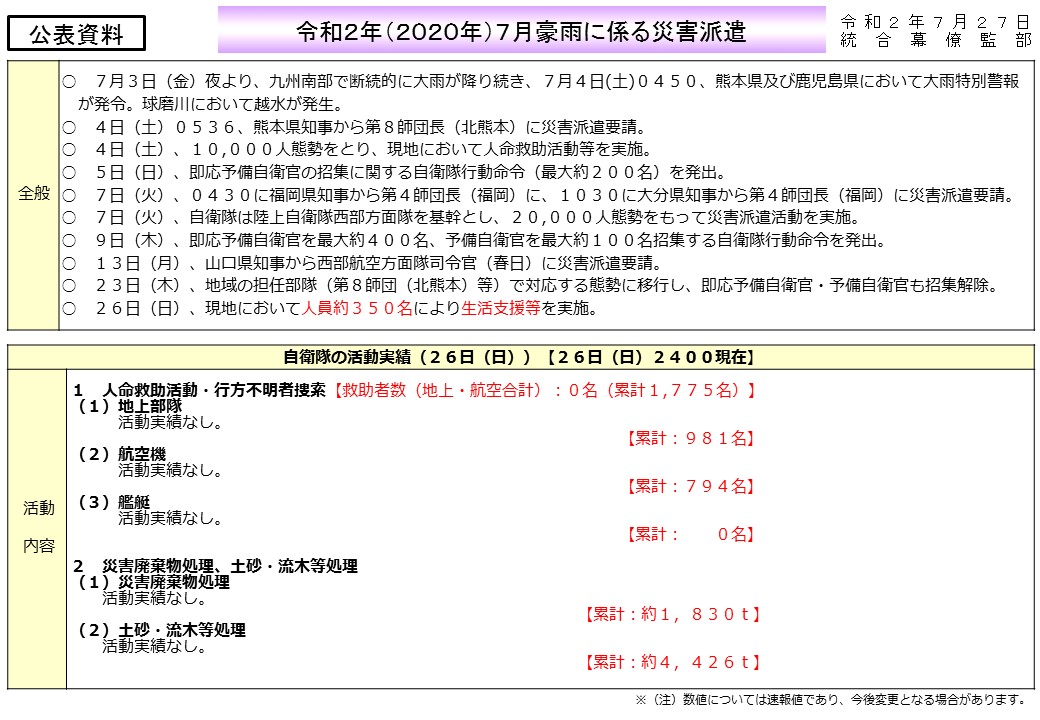Click the cumulative total 累計:981名
The width and height of the screenshot is (1040, 720).
(690, 438)
